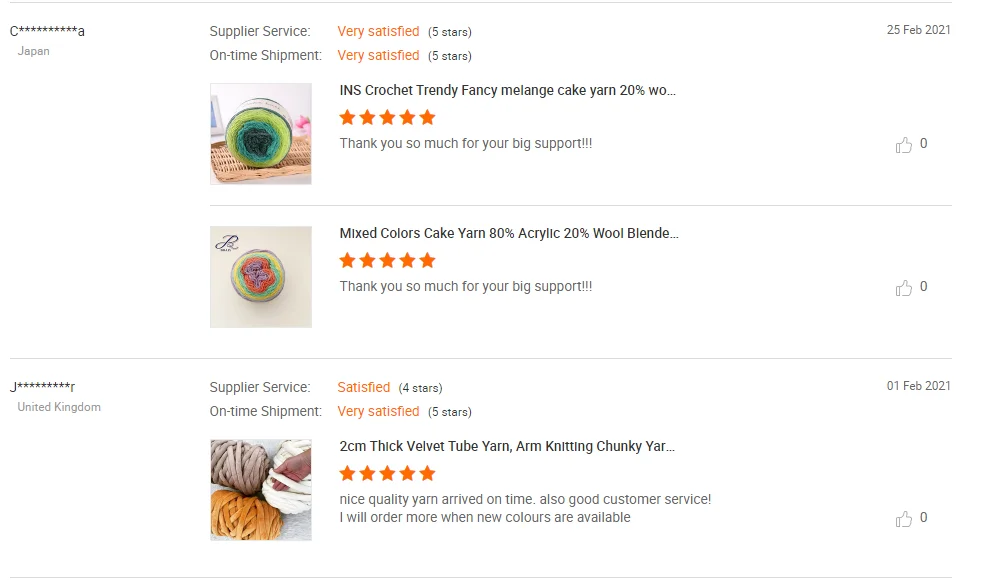Screen dimensions: 981x584
Task: Click Japan reviewer's Supplier Service 'Very satisfied'
Action: (x=378, y=31)
